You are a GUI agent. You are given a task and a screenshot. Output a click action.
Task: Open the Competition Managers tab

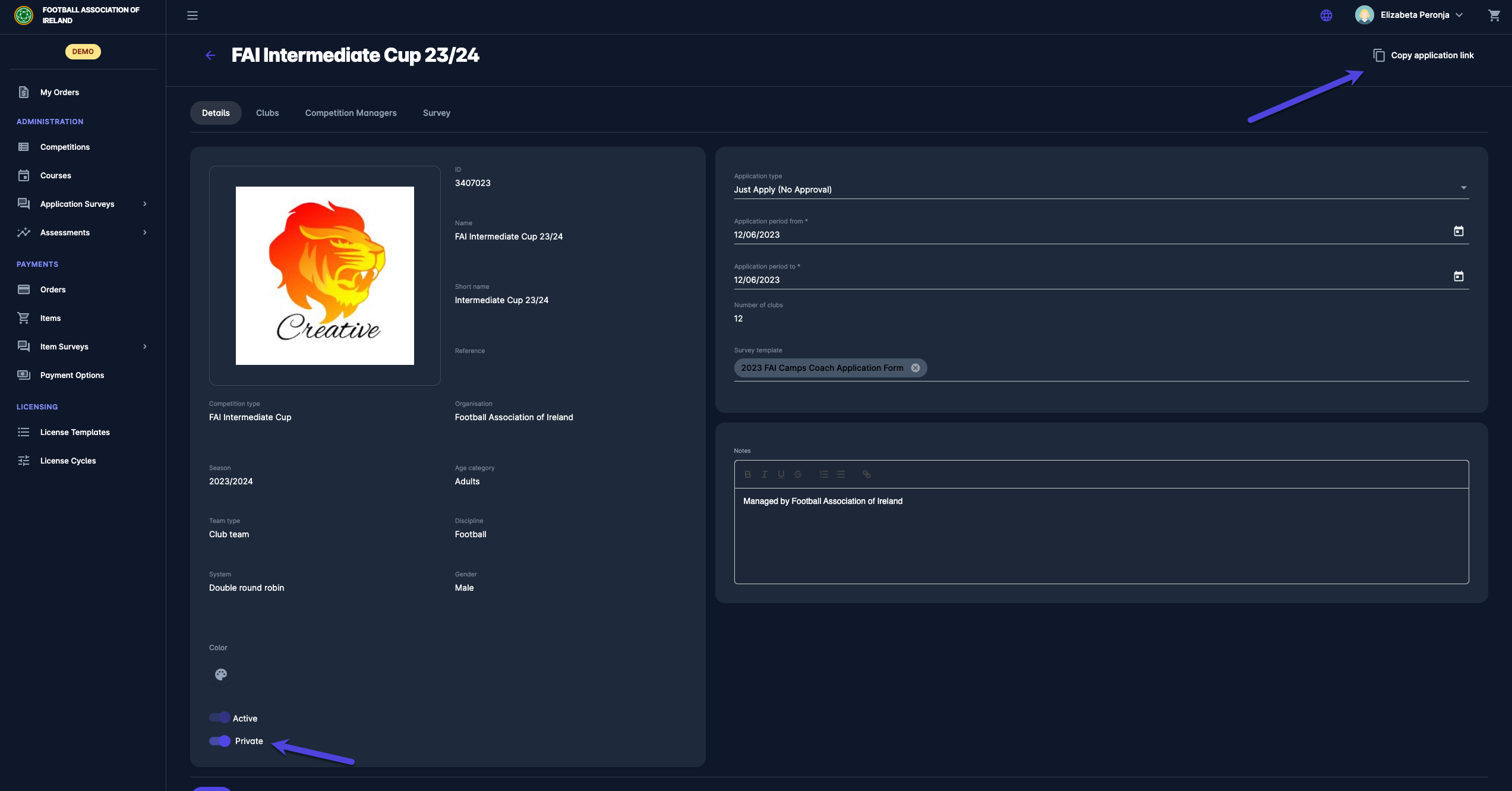point(351,113)
